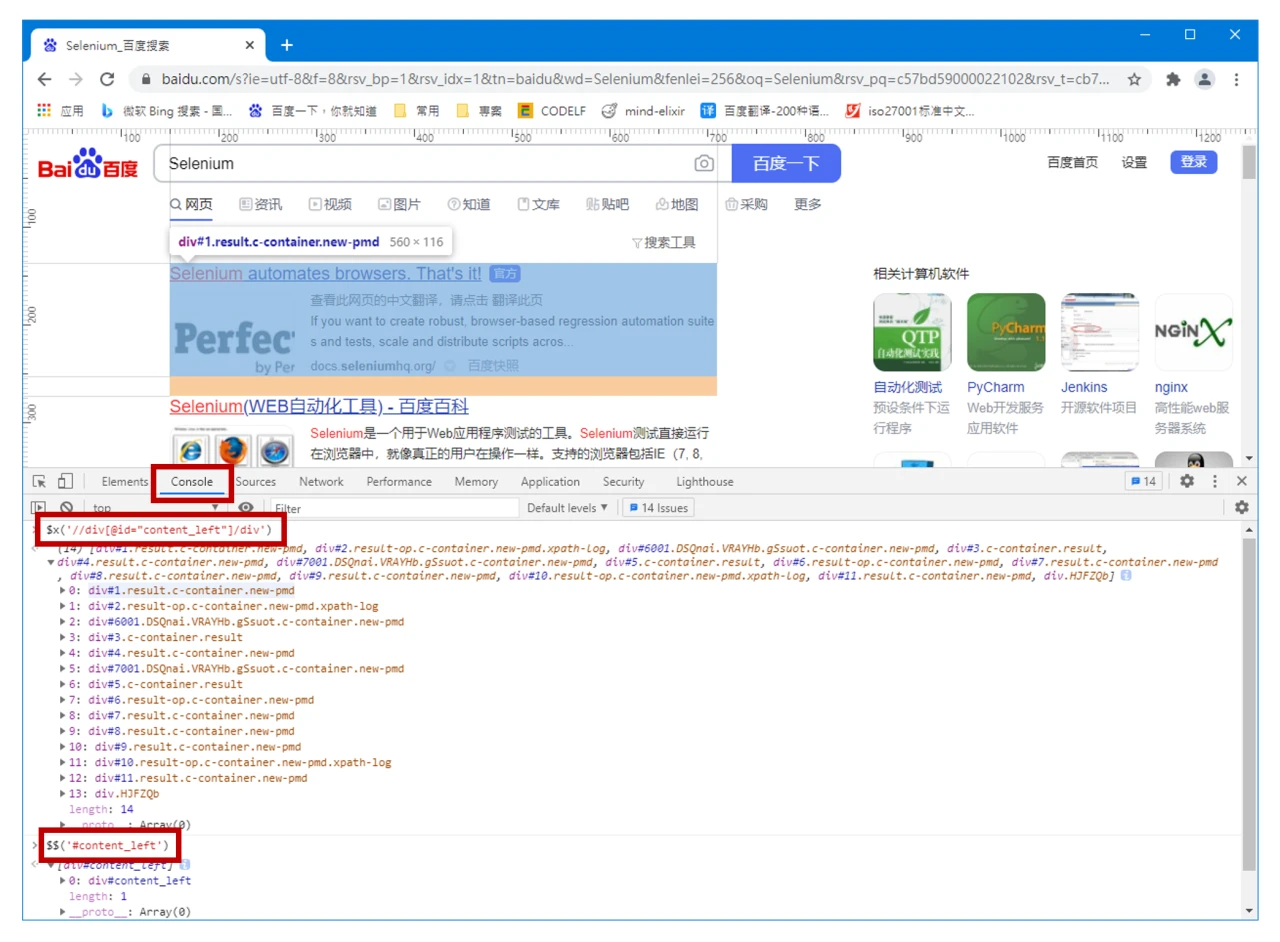Click the inspect element picker icon
Screen dimensions: 1280x942
39,481
